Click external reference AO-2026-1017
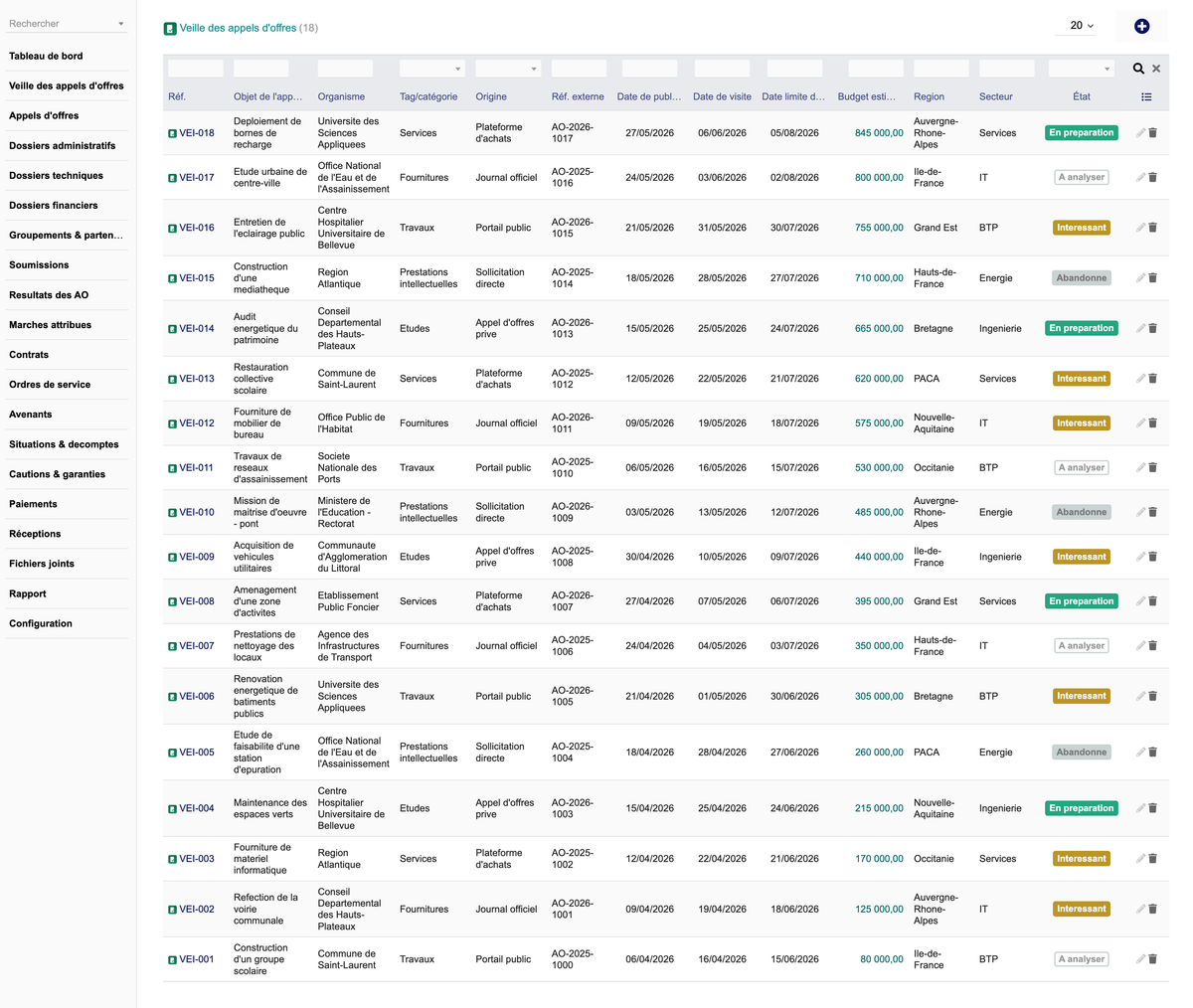Image resolution: width=1193 pixels, height=1008 pixels. pyautogui.click(x=573, y=133)
